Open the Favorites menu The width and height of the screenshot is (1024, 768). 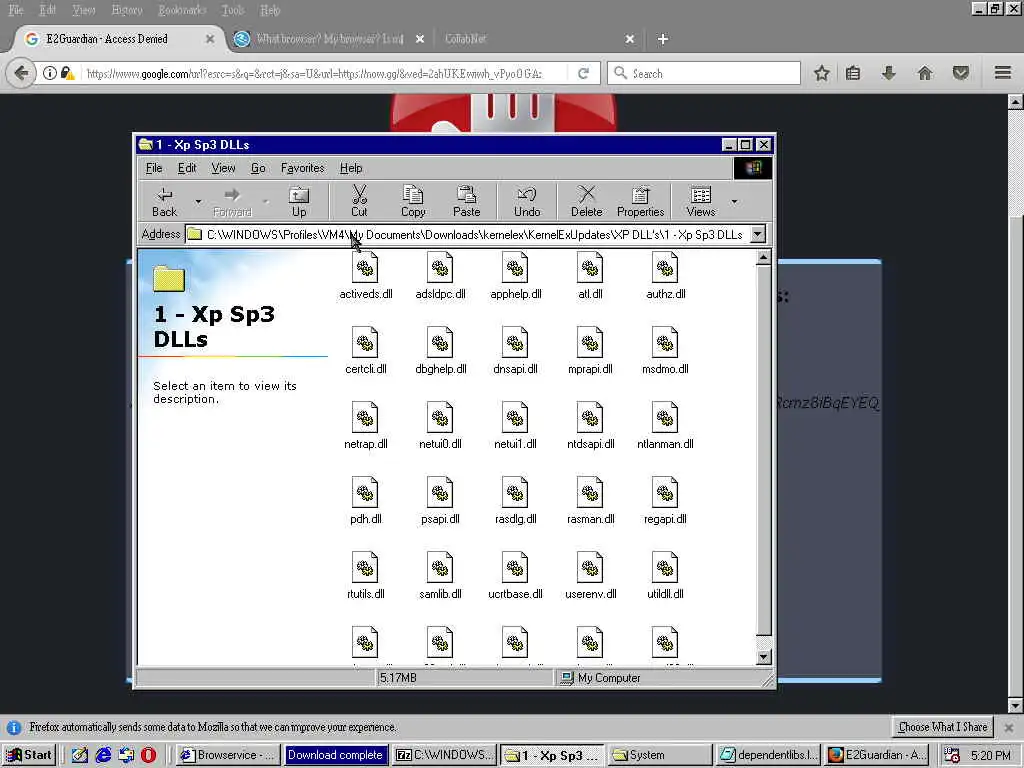click(302, 168)
